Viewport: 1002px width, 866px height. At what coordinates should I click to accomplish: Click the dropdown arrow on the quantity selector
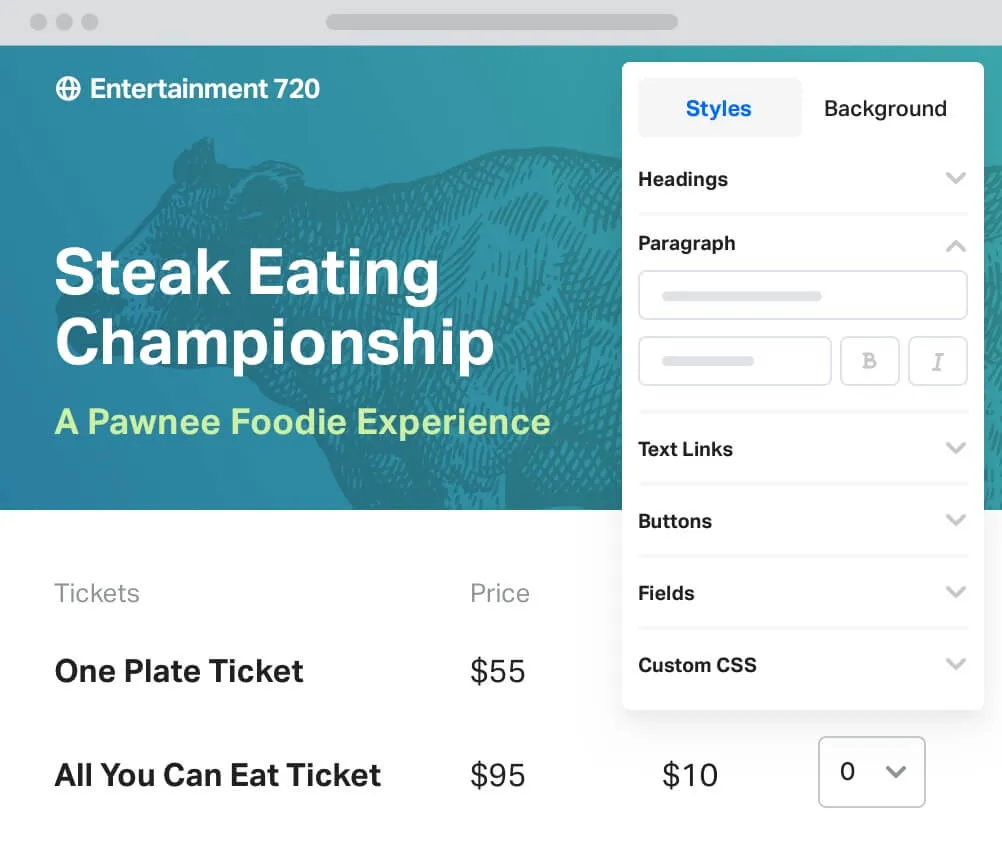tap(894, 772)
